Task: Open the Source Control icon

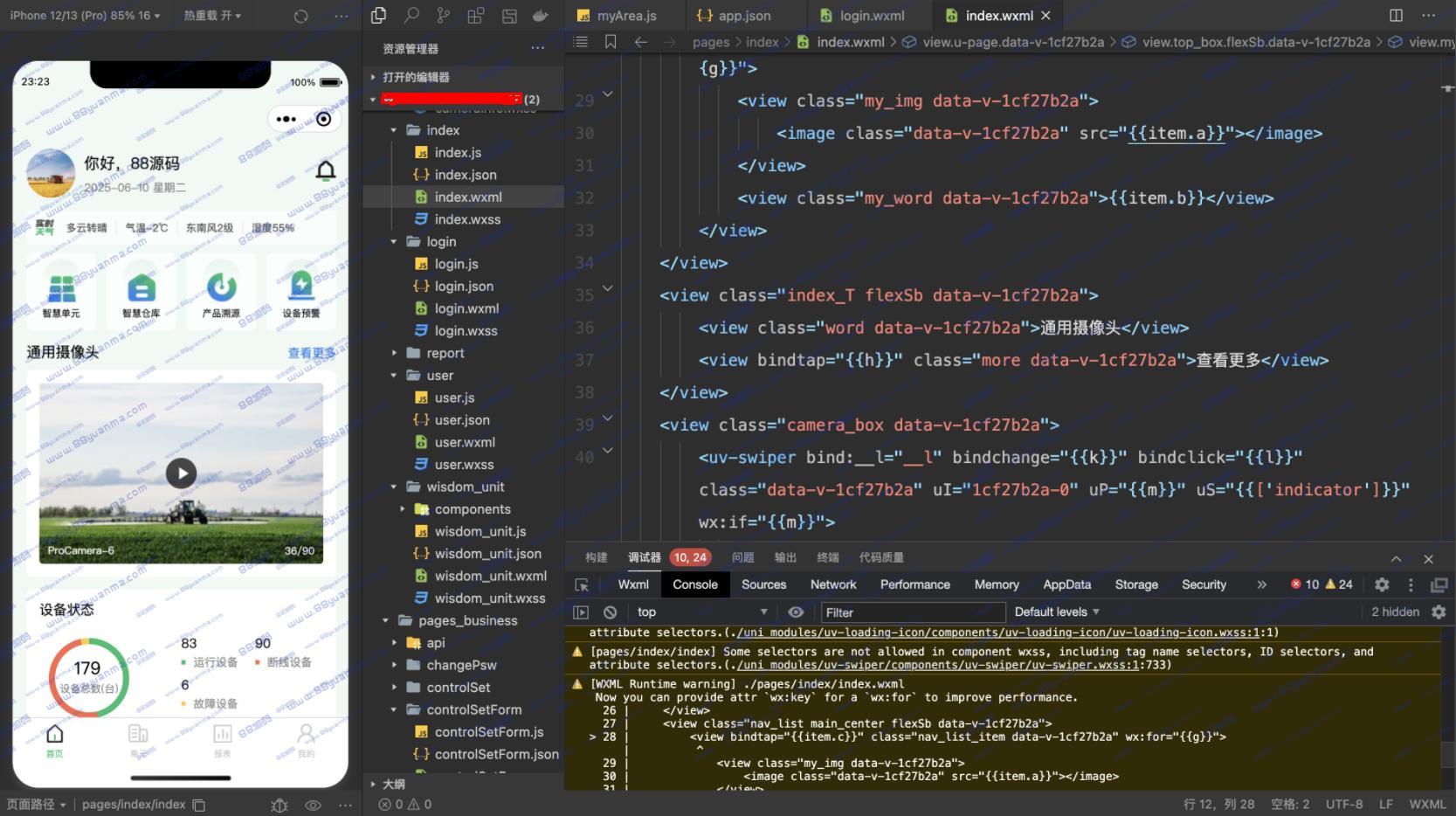Action: [443, 15]
